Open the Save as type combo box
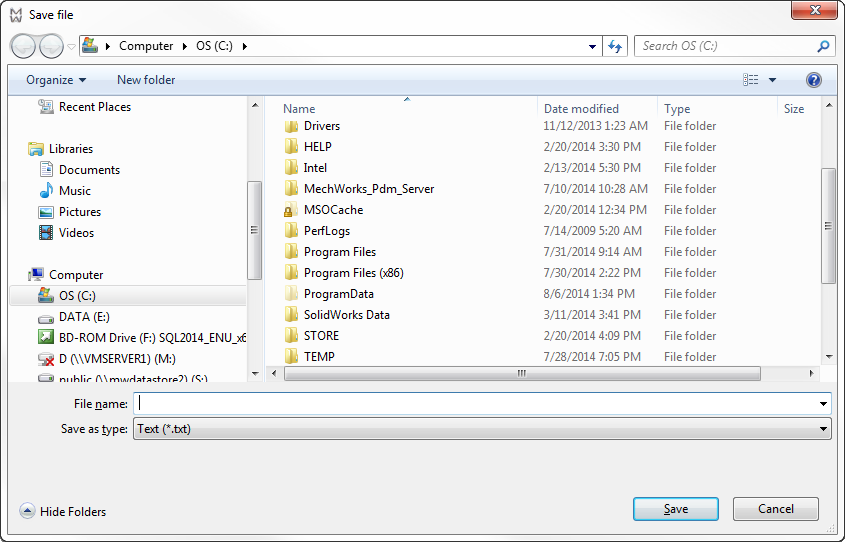845x542 pixels. [482, 429]
